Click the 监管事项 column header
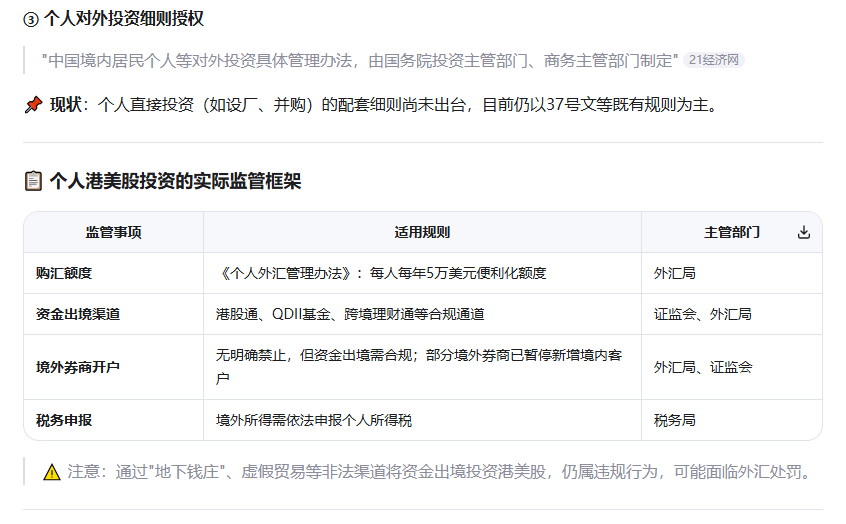This screenshot has height=524, width=846. tap(113, 232)
